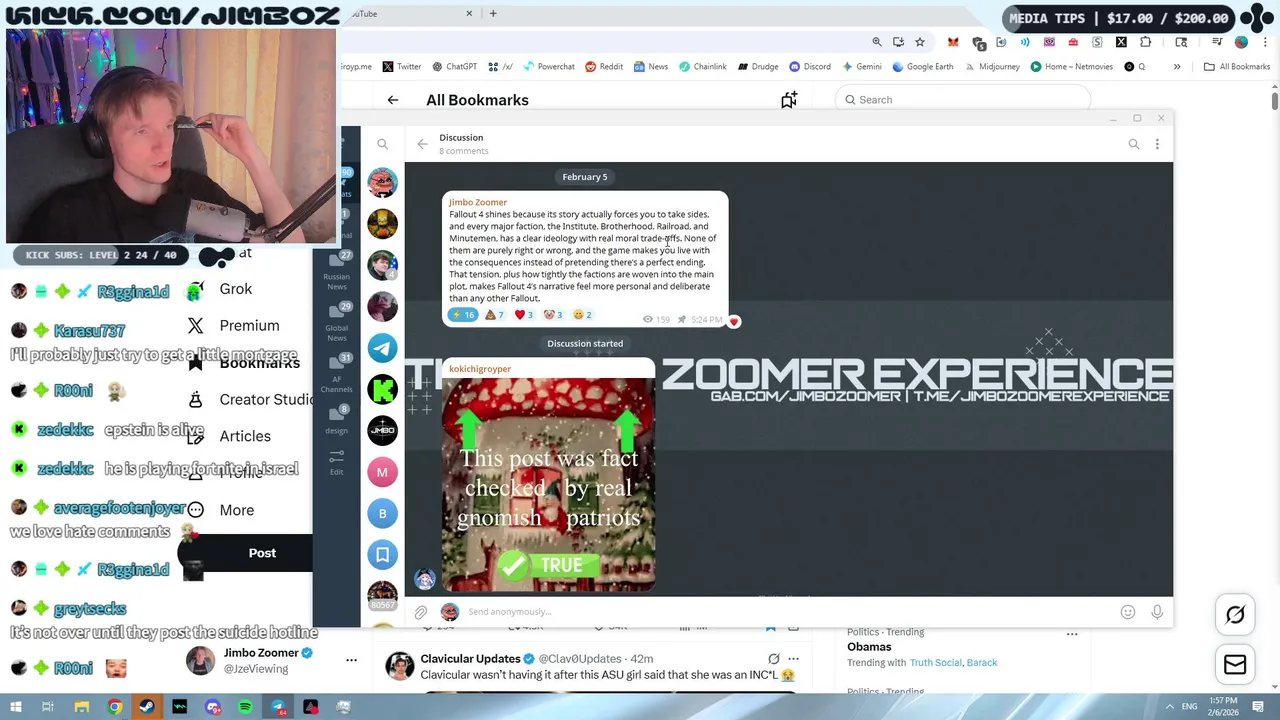
Task: Open Grok in the X sidebar
Action: [x=220, y=289]
